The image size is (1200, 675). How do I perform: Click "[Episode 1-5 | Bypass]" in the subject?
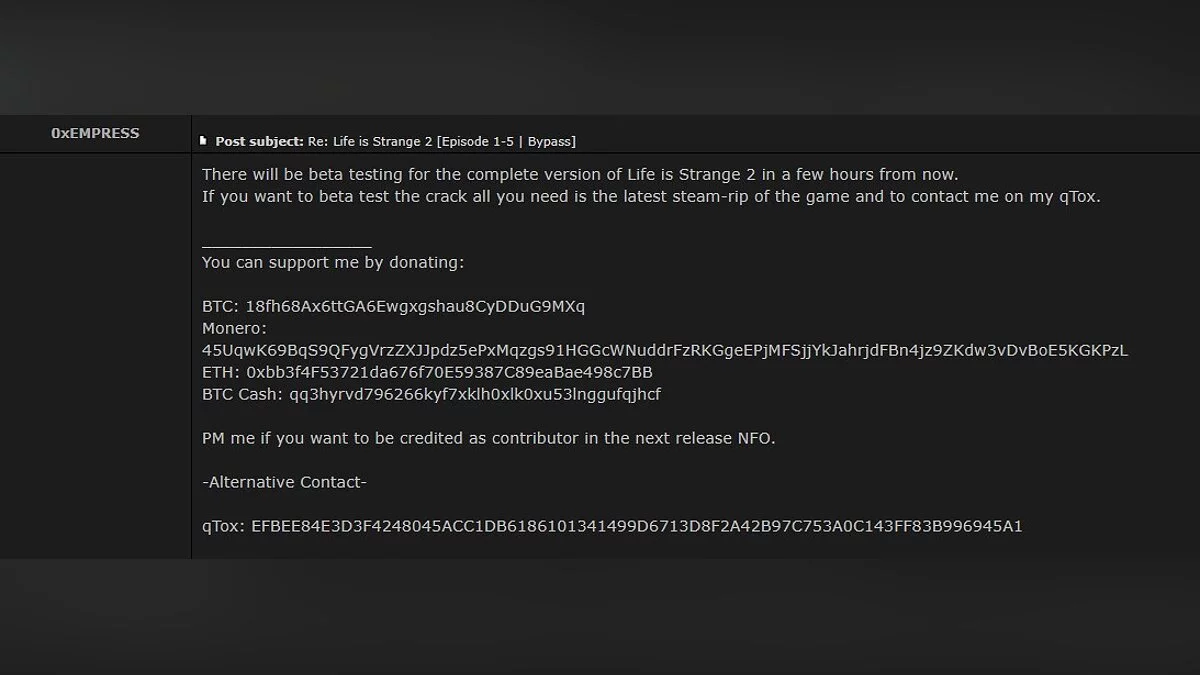click(x=506, y=141)
